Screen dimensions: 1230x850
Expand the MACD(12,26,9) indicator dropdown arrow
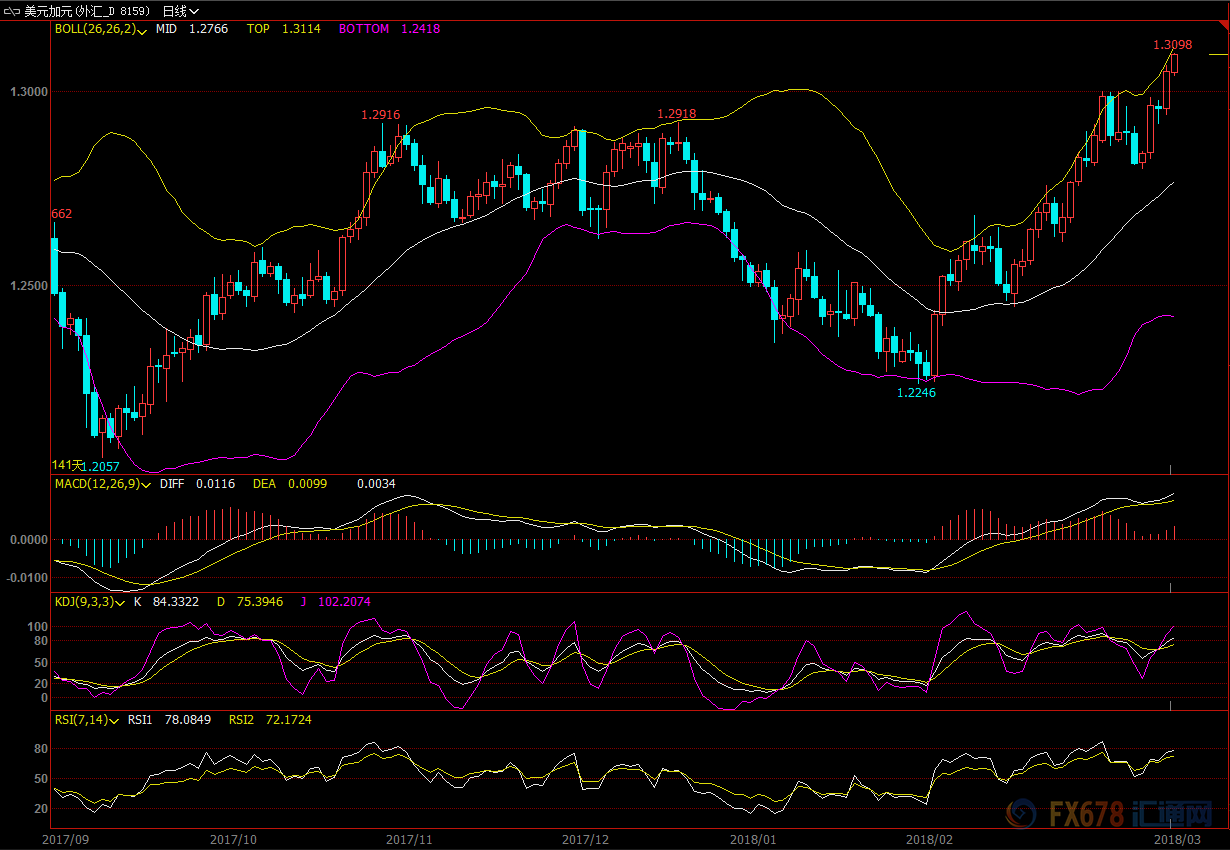[145, 484]
